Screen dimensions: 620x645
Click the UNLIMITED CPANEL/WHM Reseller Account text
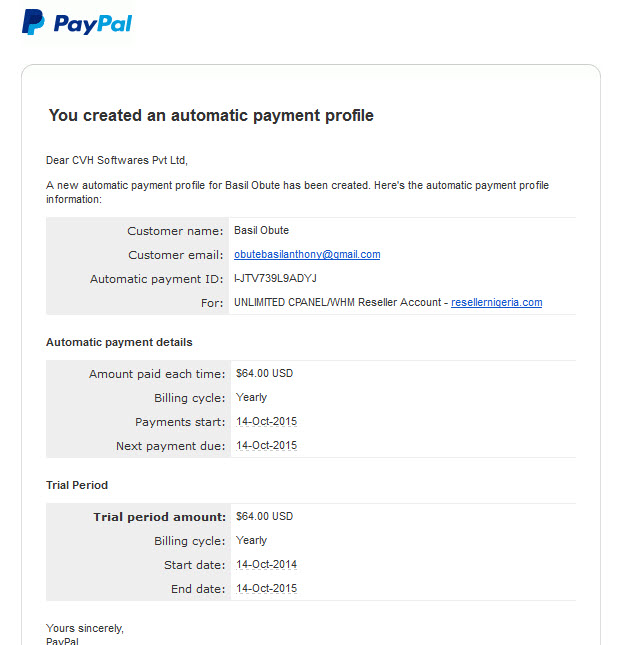pyautogui.click(x=337, y=302)
